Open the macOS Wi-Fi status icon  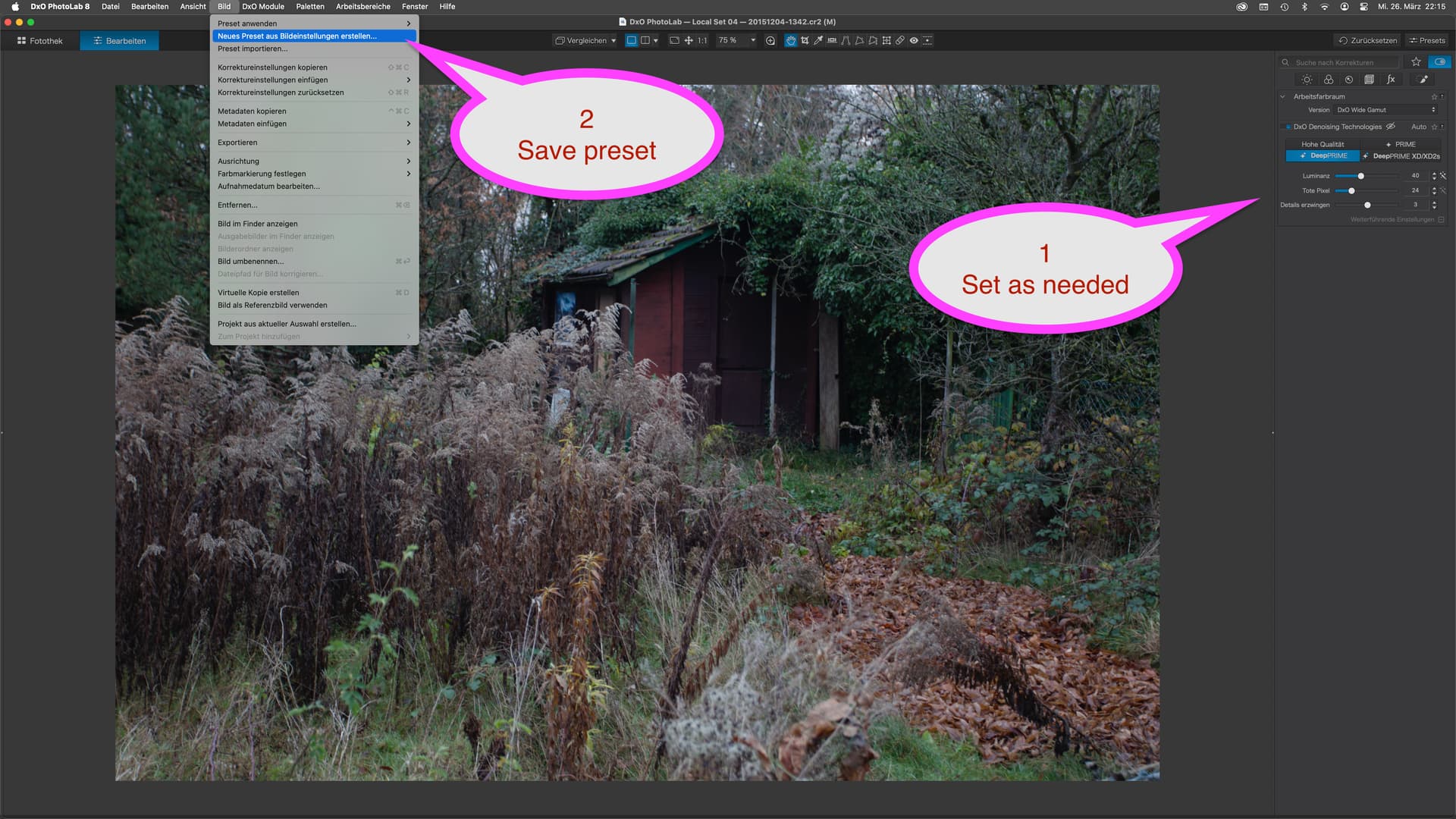[1324, 6]
